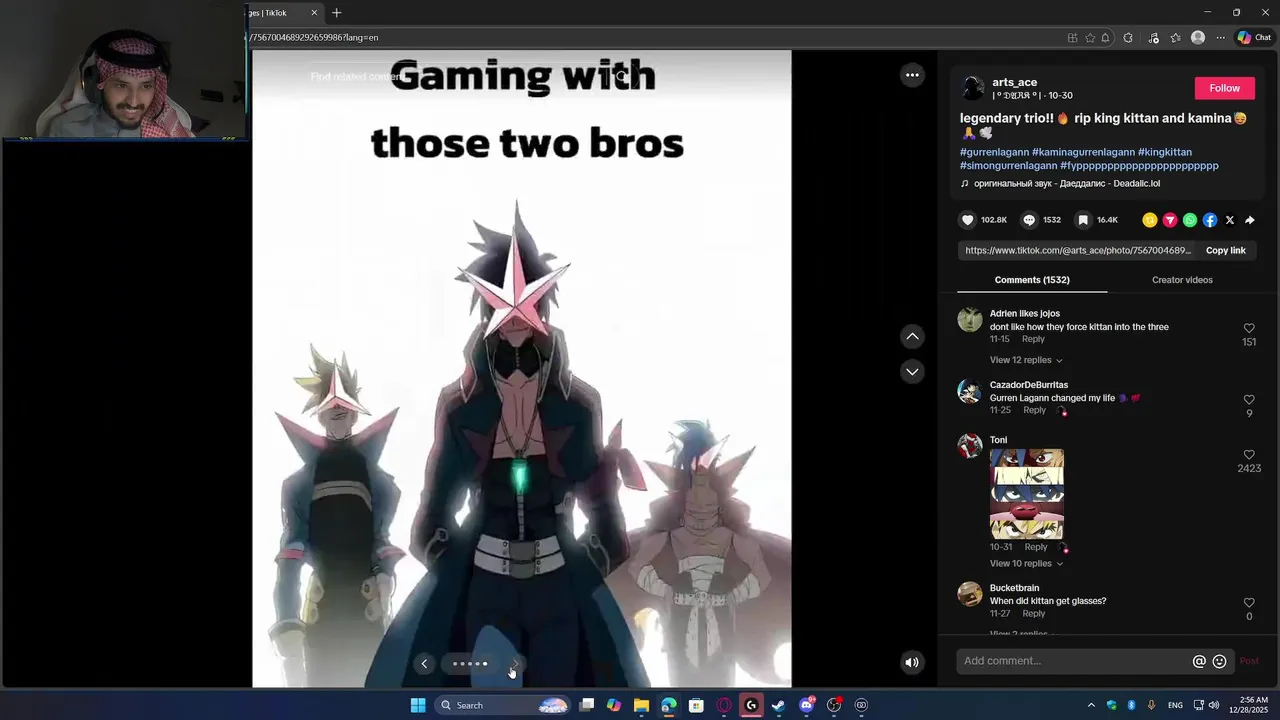Image resolution: width=1280 pixels, height=720 pixels.
Task: Open Steam from the taskbar
Action: (x=778, y=705)
